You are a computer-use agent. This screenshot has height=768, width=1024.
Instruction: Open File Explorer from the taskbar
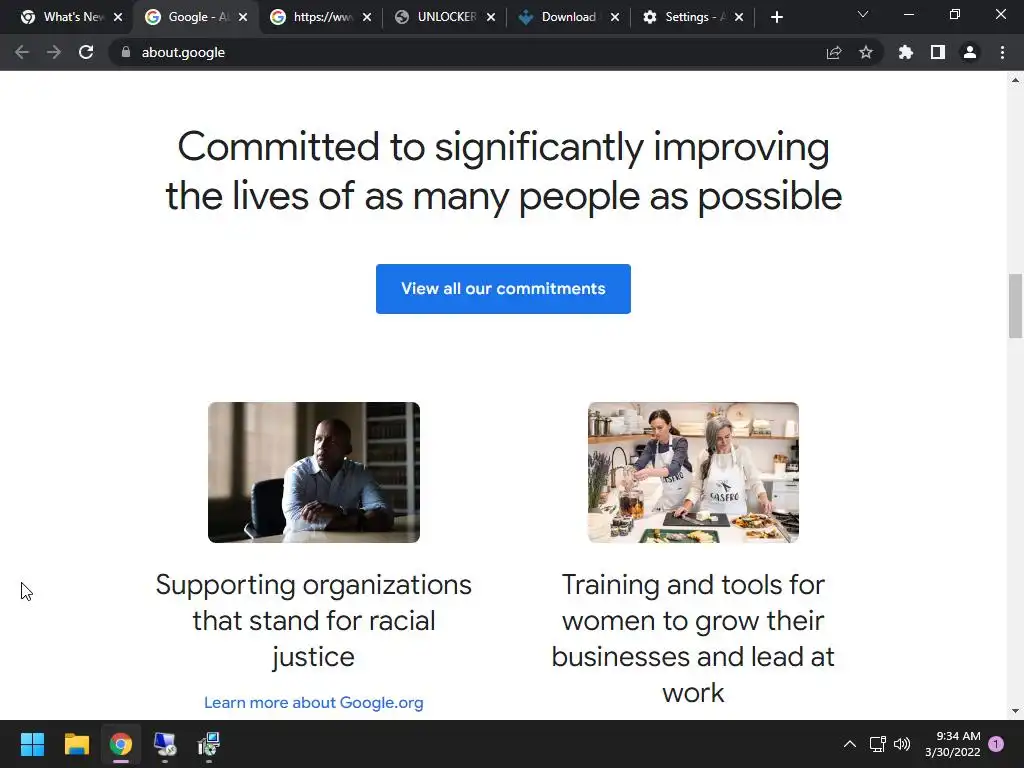76,744
